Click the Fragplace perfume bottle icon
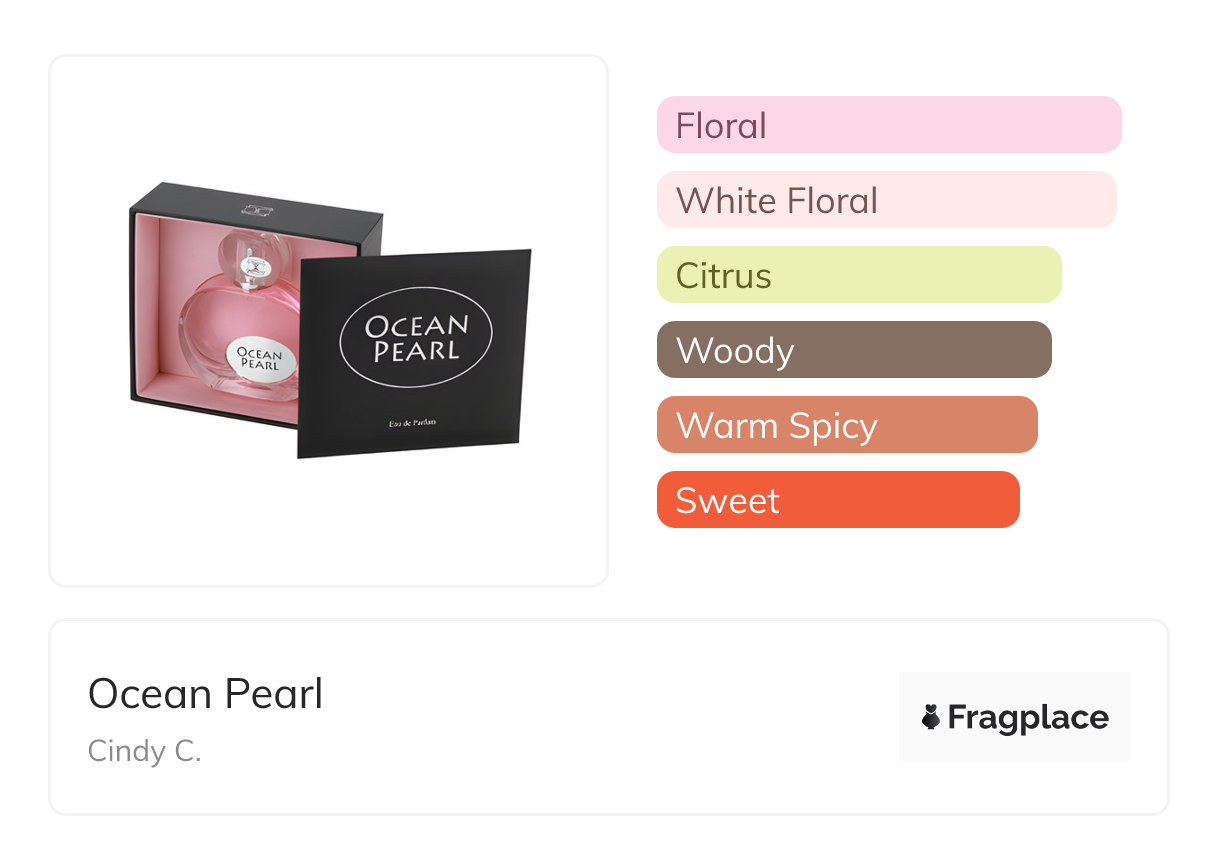This screenshot has height=864, width=1218. 931,717
